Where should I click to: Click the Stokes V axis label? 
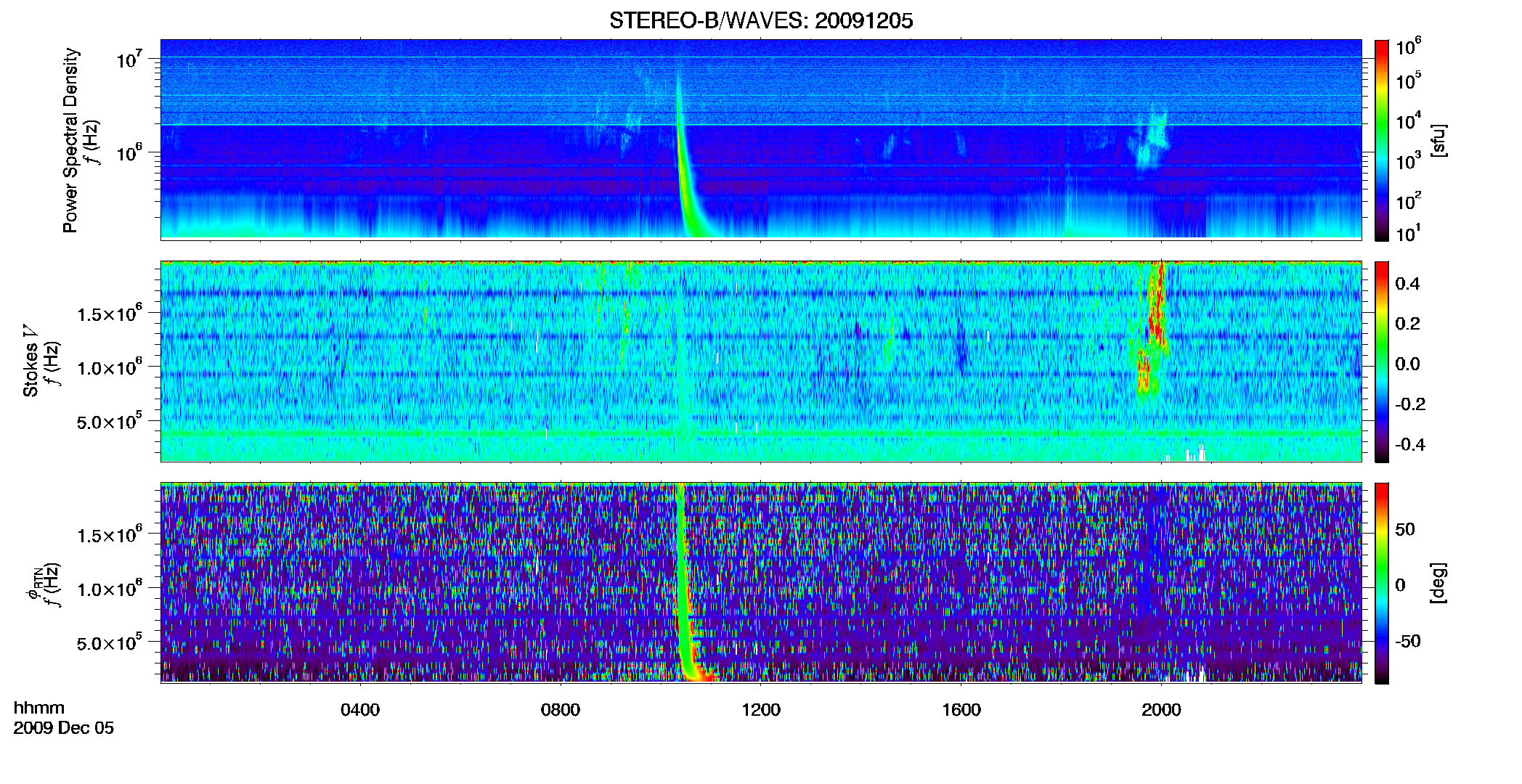coord(30,362)
